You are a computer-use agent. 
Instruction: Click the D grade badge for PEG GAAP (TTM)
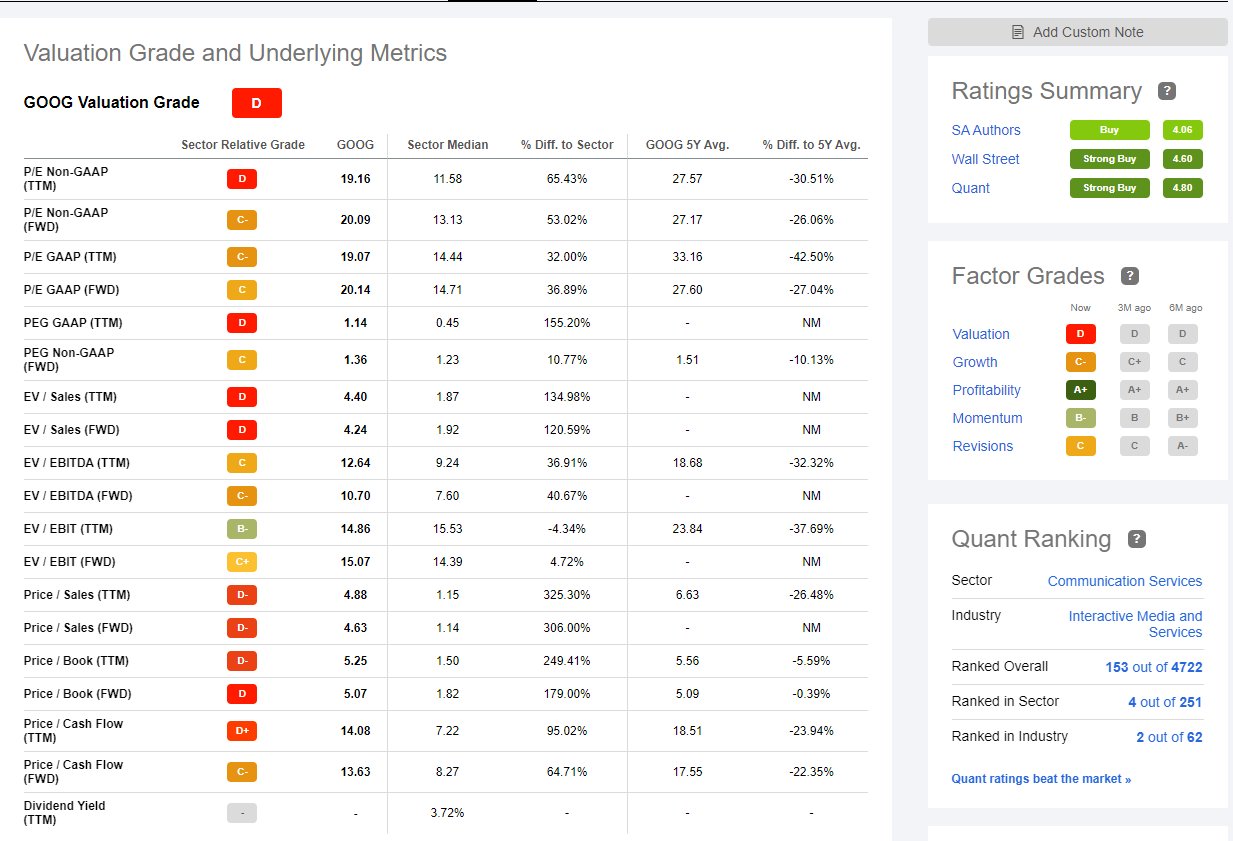pos(242,323)
